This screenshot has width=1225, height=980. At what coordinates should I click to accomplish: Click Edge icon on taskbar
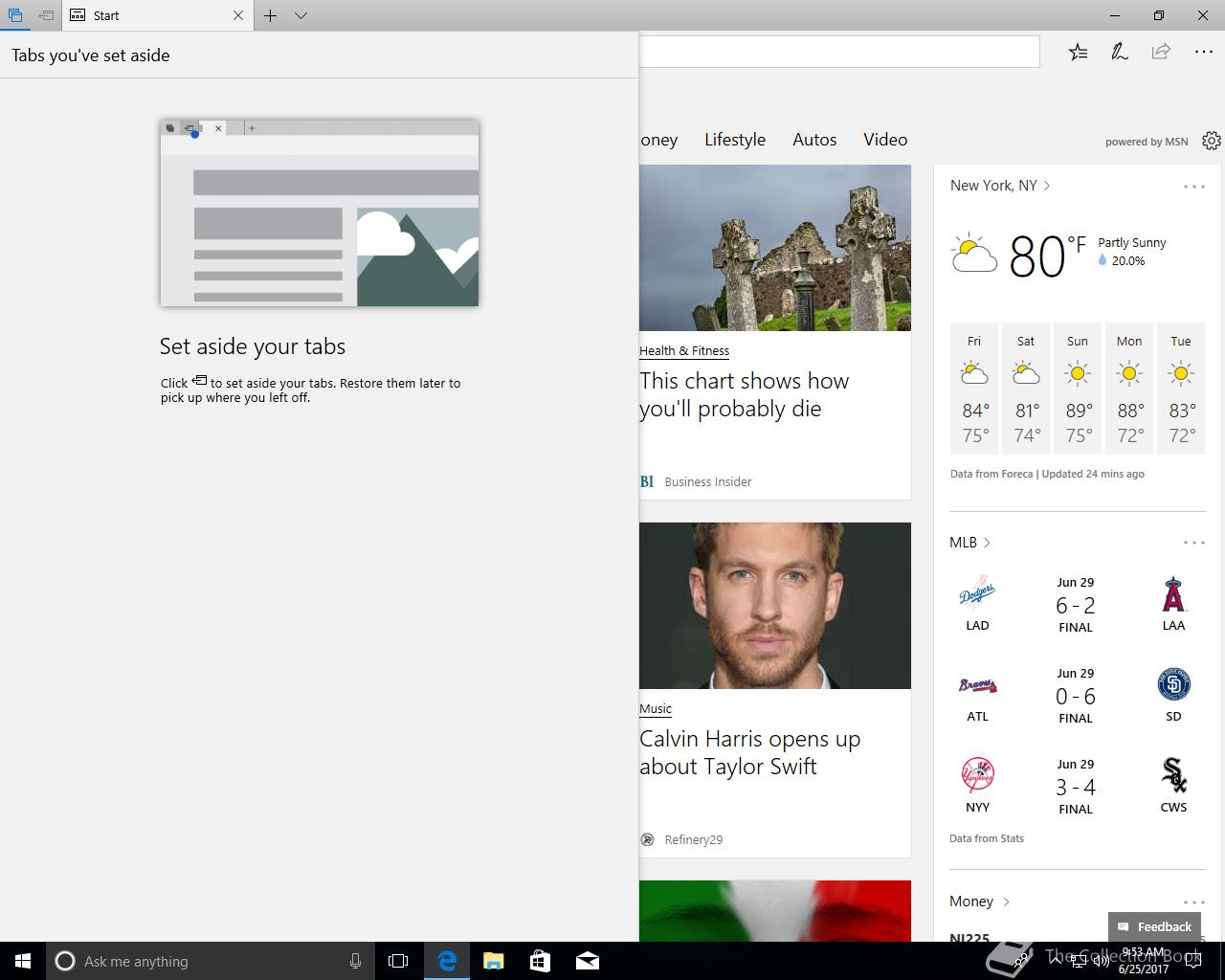coord(446,961)
